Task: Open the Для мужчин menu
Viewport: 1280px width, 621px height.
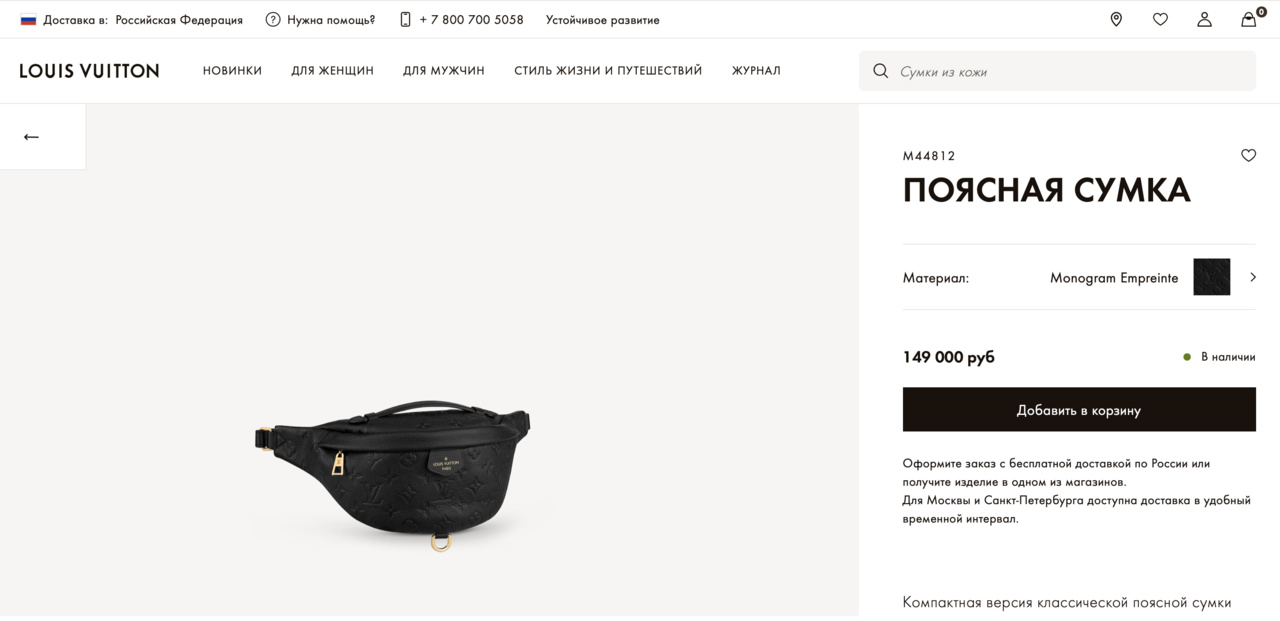Action: tap(443, 71)
